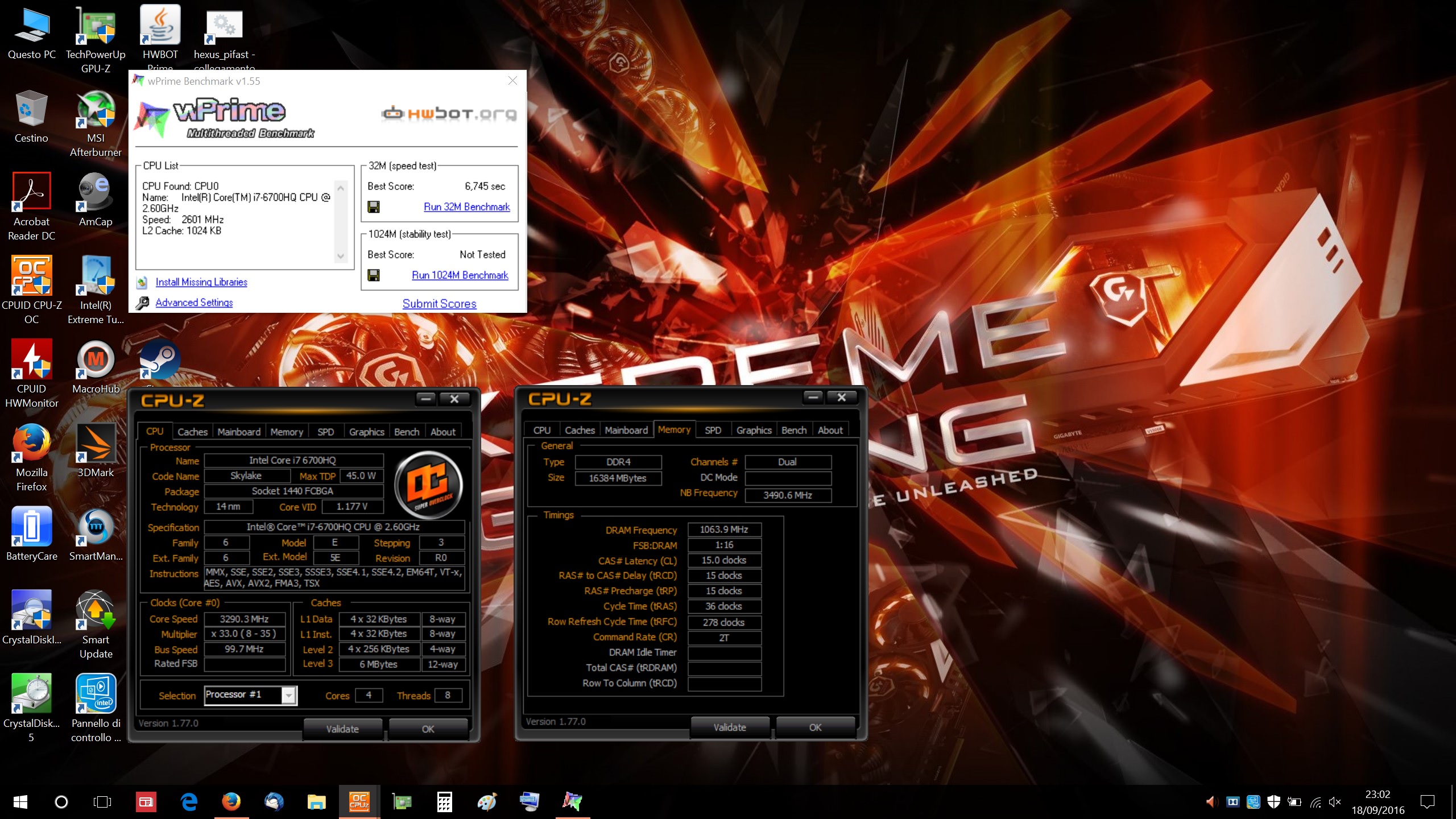Click OK in right CPU-Z Memory window
Screen dimensions: 1456x819
point(815,727)
